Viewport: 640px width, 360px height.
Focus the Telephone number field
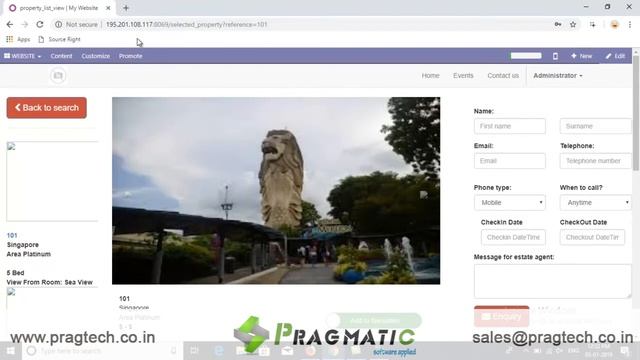(596, 161)
